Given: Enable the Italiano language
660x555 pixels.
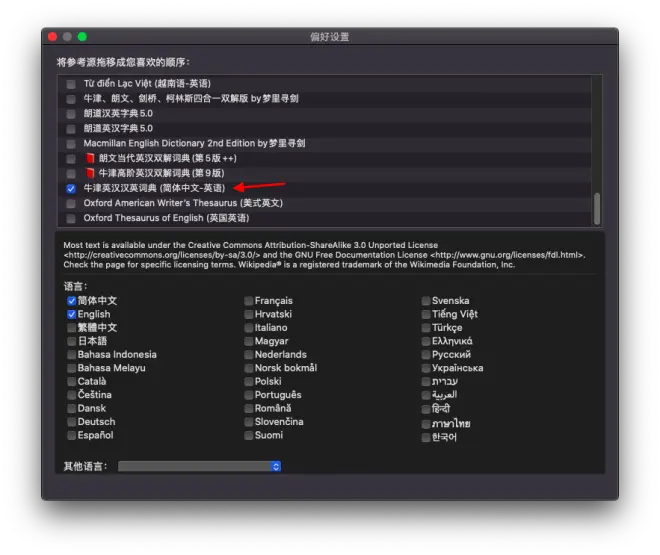Looking at the screenshot, I should pos(249,328).
